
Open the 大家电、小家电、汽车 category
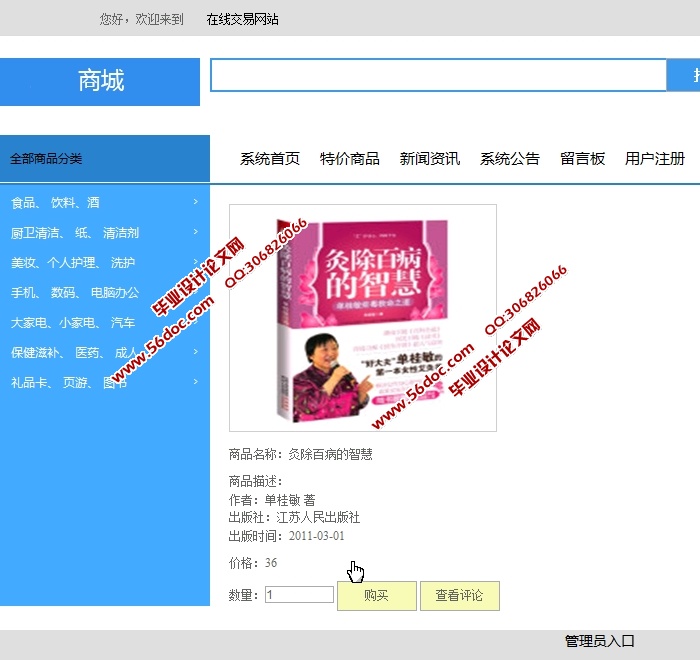tap(72, 323)
